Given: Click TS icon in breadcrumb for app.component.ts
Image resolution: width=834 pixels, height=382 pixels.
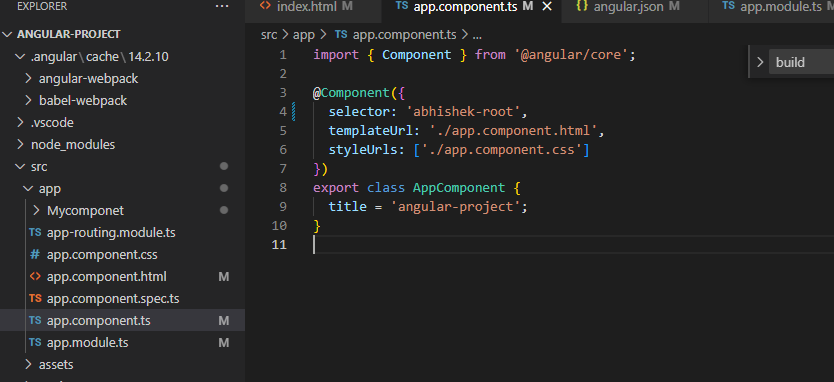Looking at the screenshot, I should coord(341,35).
